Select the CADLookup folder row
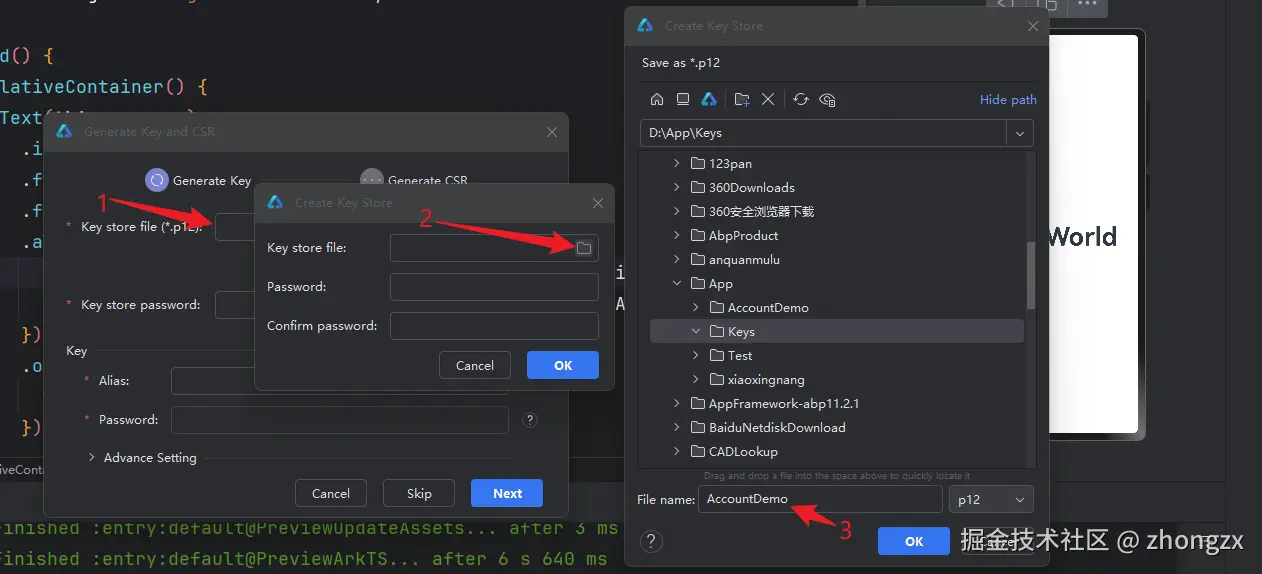Image resolution: width=1262 pixels, height=574 pixels. (837, 452)
